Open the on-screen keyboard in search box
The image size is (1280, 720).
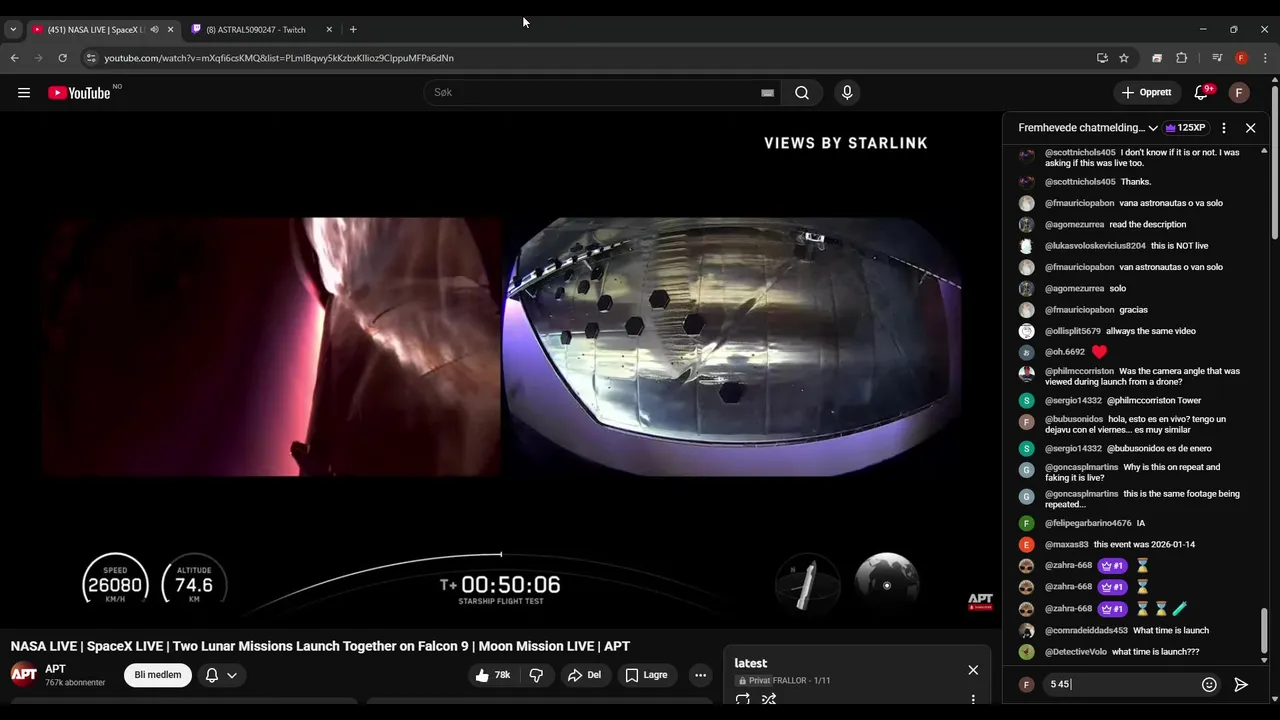(767, 93)
